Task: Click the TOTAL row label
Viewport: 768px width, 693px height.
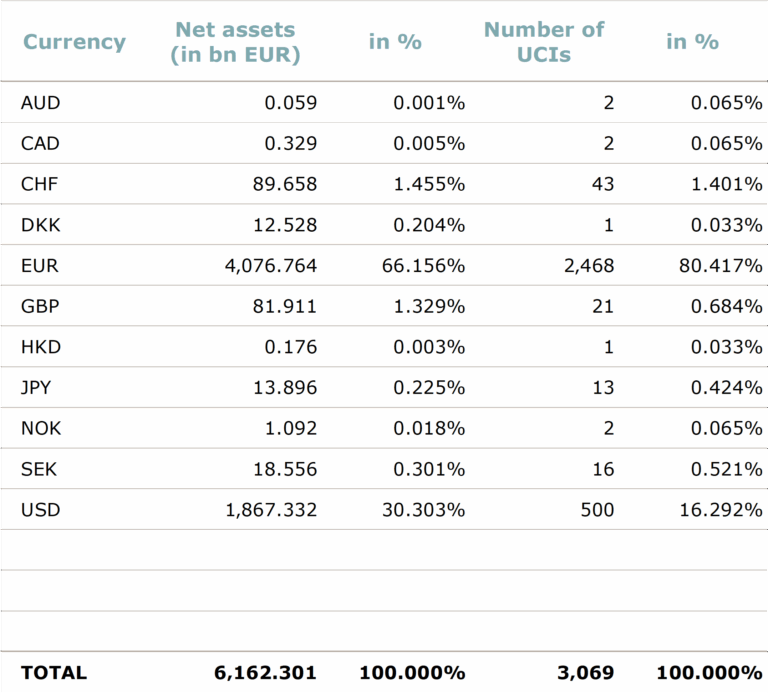Action: click(54, 673)
